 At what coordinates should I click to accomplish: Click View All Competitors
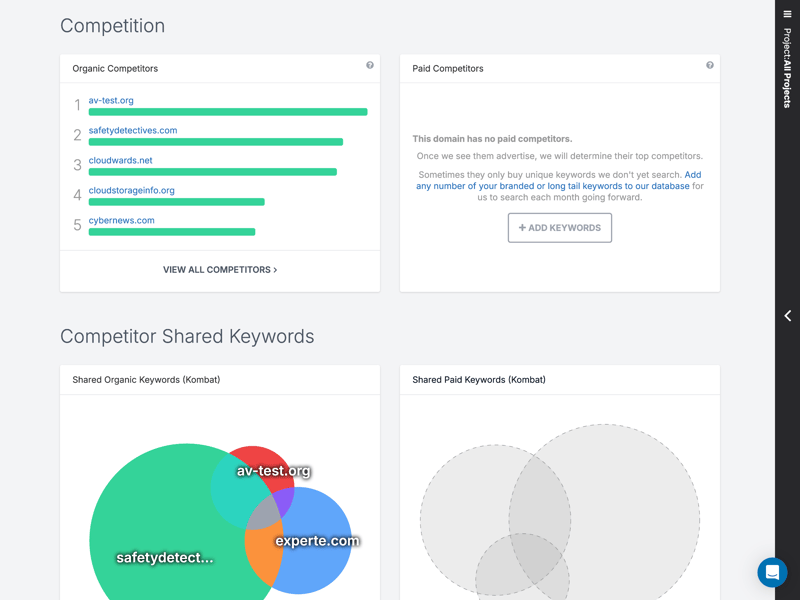[220, 270]
